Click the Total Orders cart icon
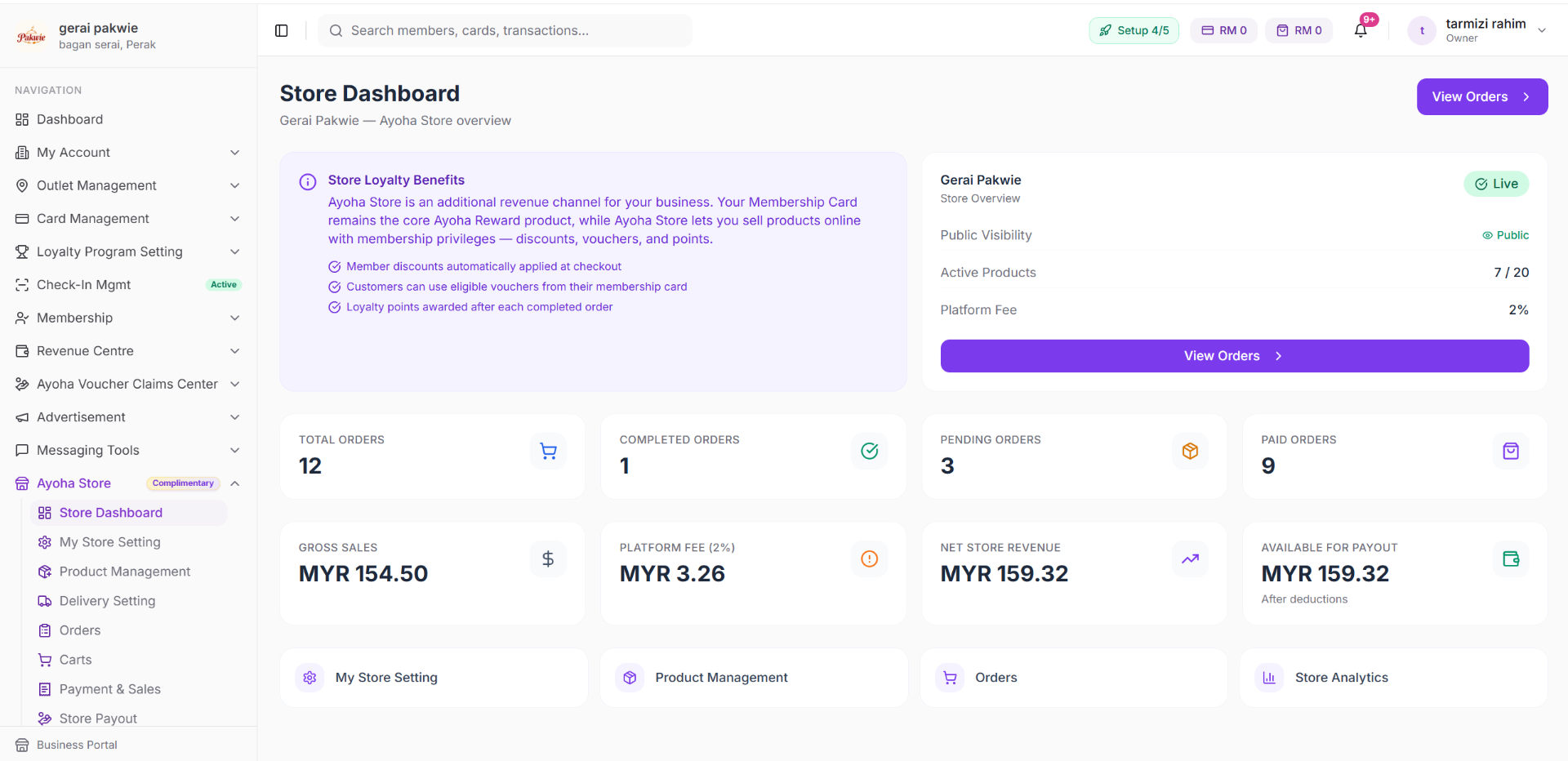The image size is (1568, 761). tap(549, 451)
